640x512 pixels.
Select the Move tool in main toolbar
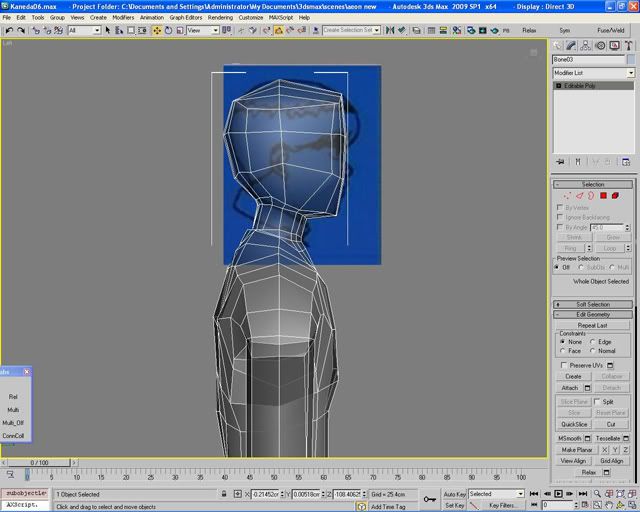coord(157,31)
